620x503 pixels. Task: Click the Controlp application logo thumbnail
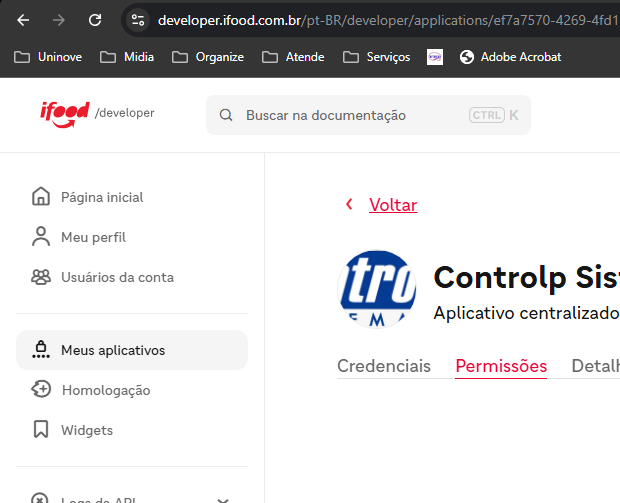coord(377,289)
